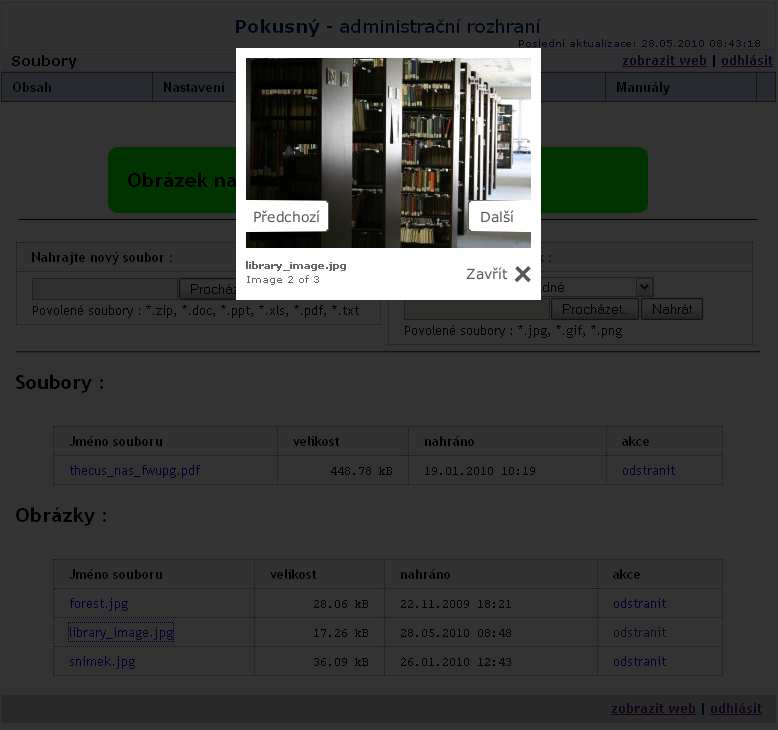Click the date 28.05.2010 08:48
This screenshot has height=730, width=778.
(455, 633)
